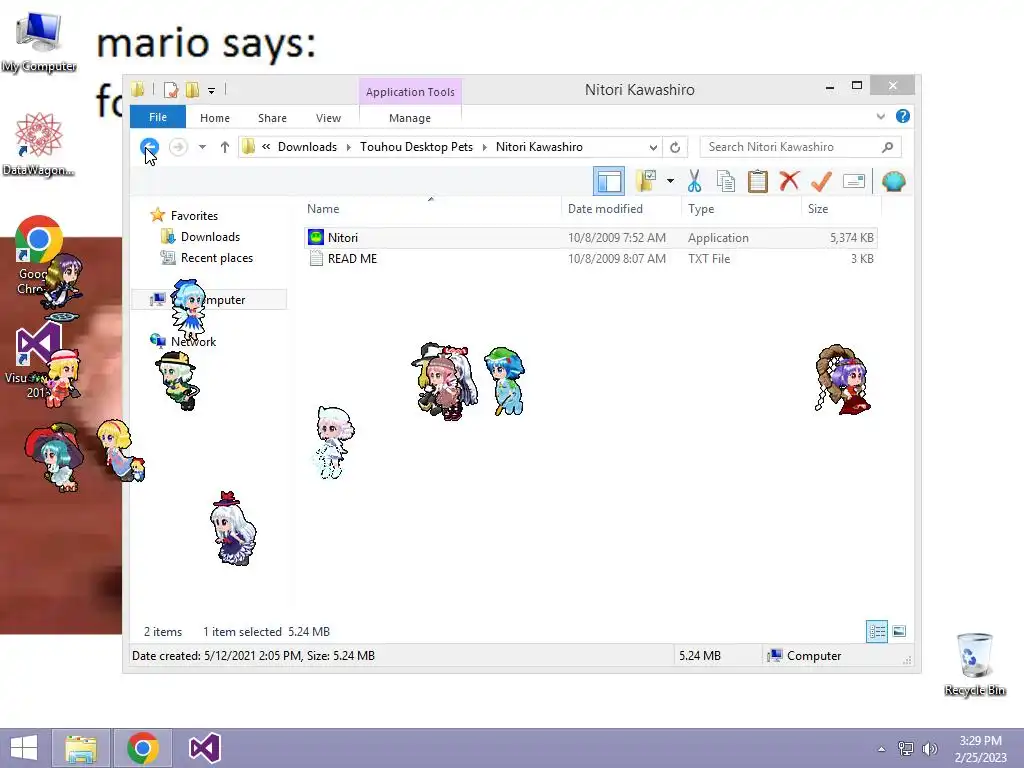
Task: Click Quick Access New Folder icon
Action: [192, 89]
